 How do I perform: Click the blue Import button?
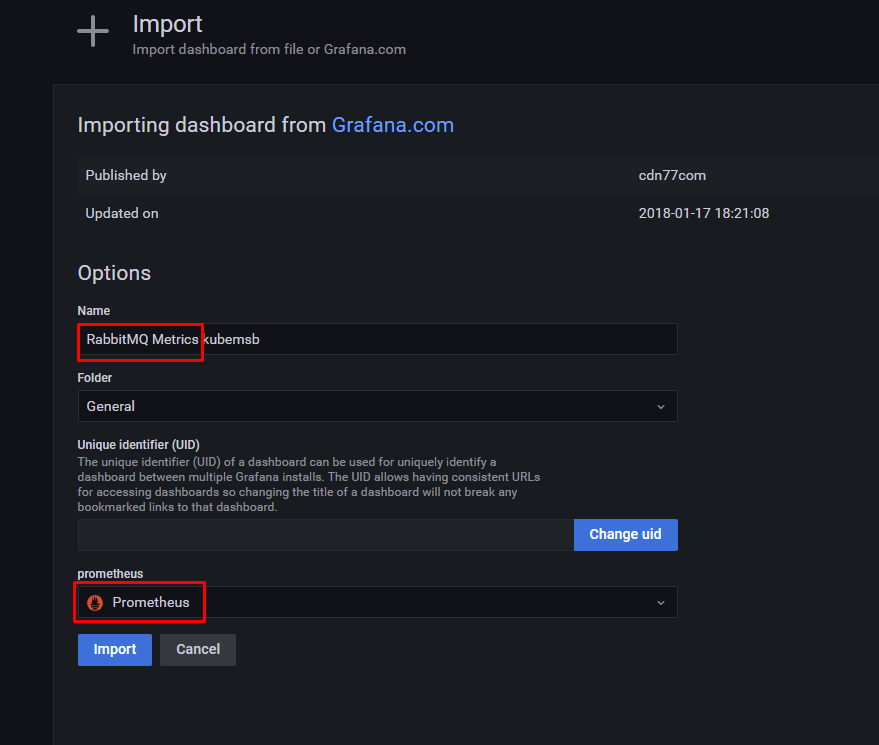(x=115, y=650)
